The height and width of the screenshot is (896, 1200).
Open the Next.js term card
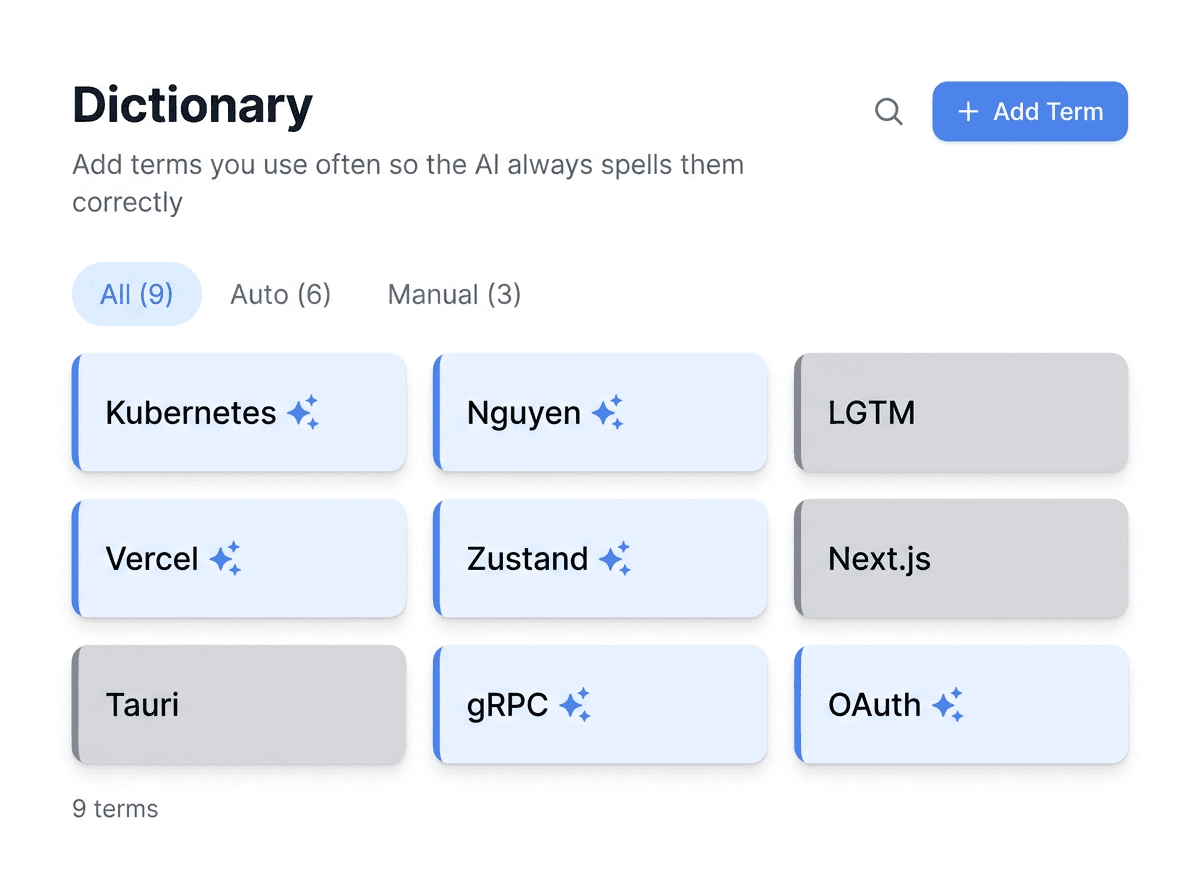[x=961, y=558]
